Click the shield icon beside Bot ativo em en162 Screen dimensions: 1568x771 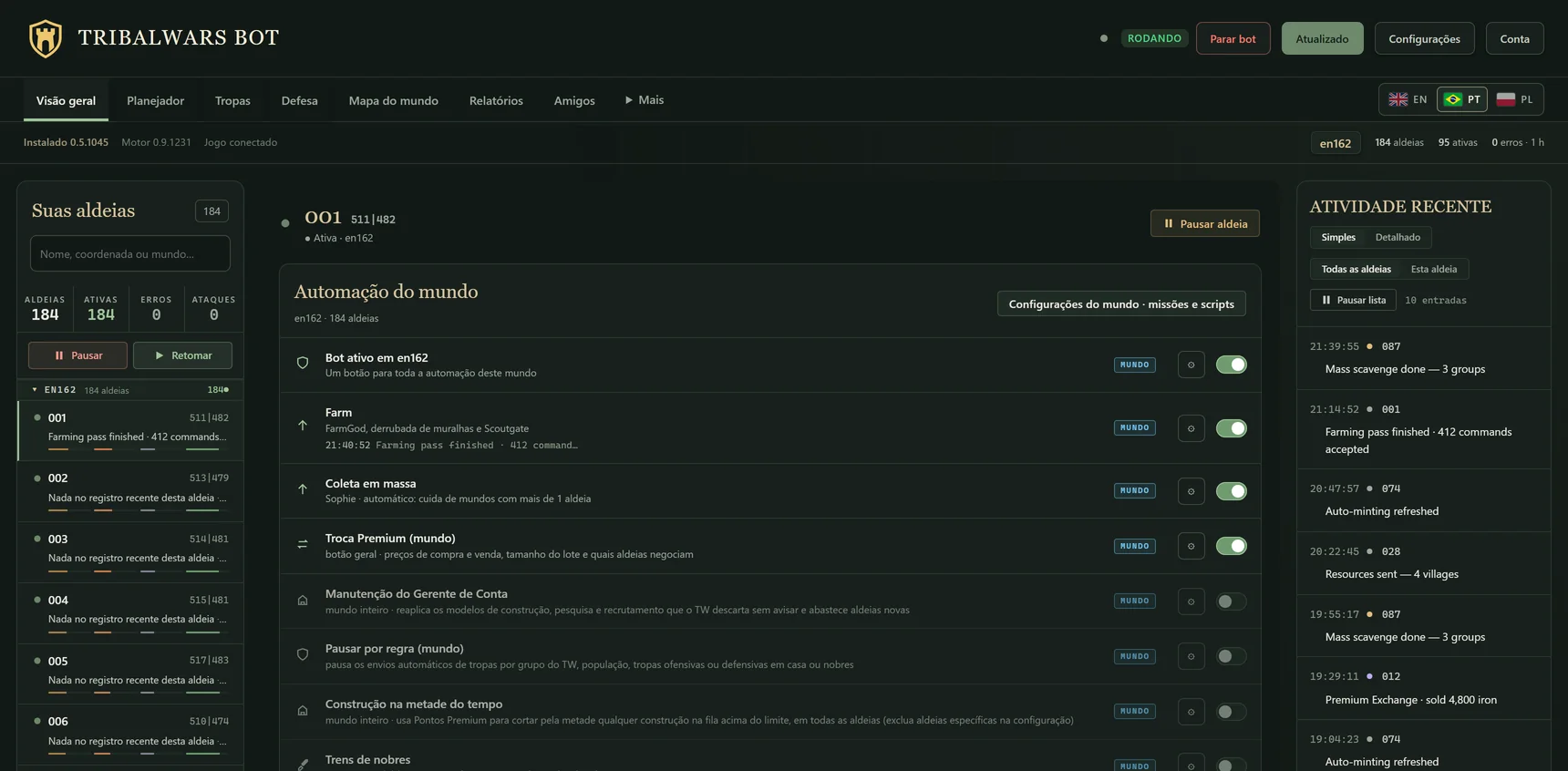click(x=303, y=363)
